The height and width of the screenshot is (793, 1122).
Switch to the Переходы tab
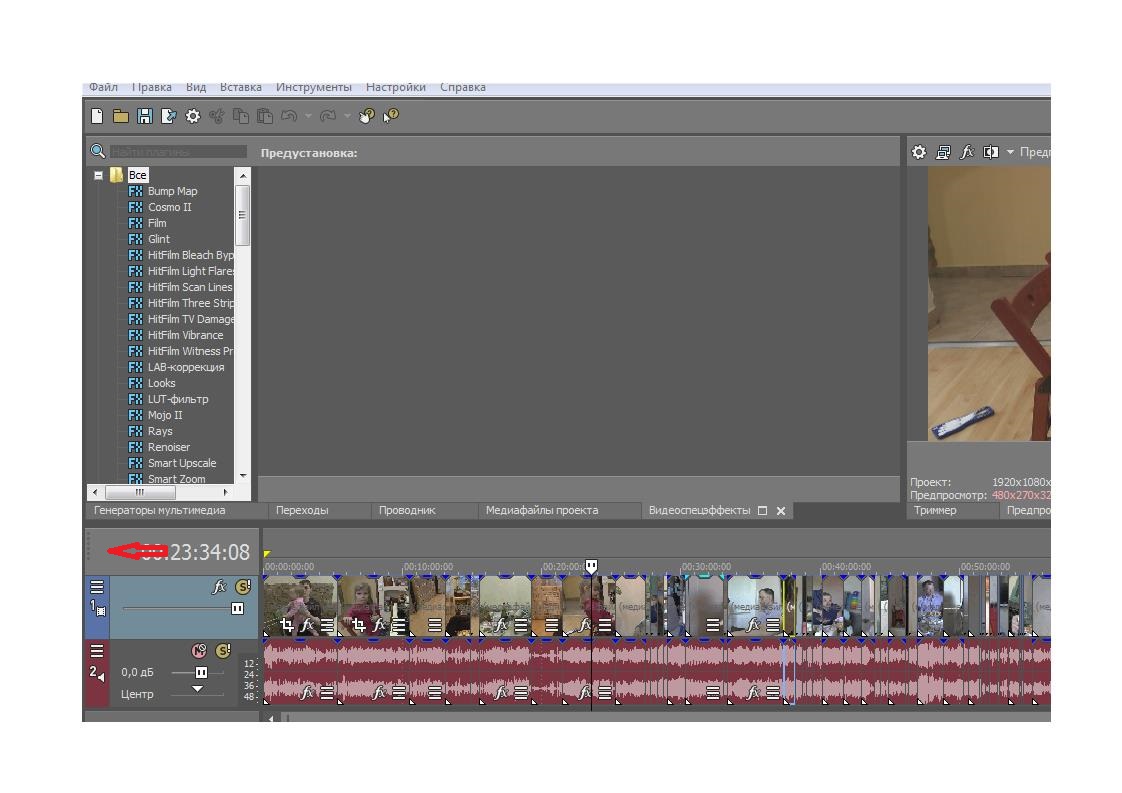point(301,510)
